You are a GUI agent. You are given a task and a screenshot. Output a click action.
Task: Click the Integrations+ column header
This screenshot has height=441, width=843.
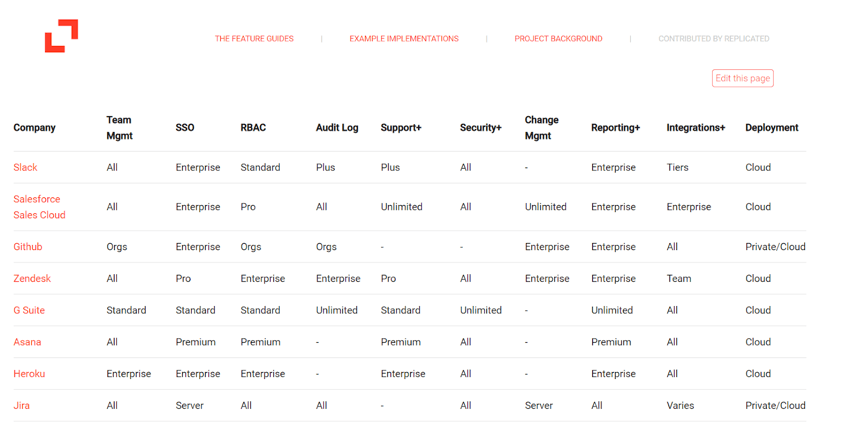[695, 128]
